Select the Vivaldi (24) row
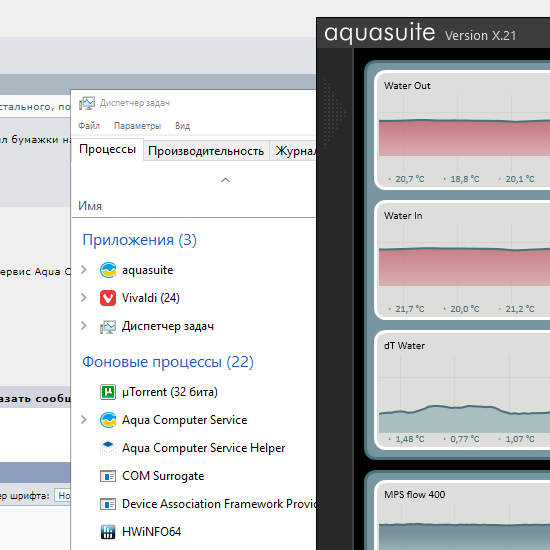The image size is (550, 550). point(194,298)
